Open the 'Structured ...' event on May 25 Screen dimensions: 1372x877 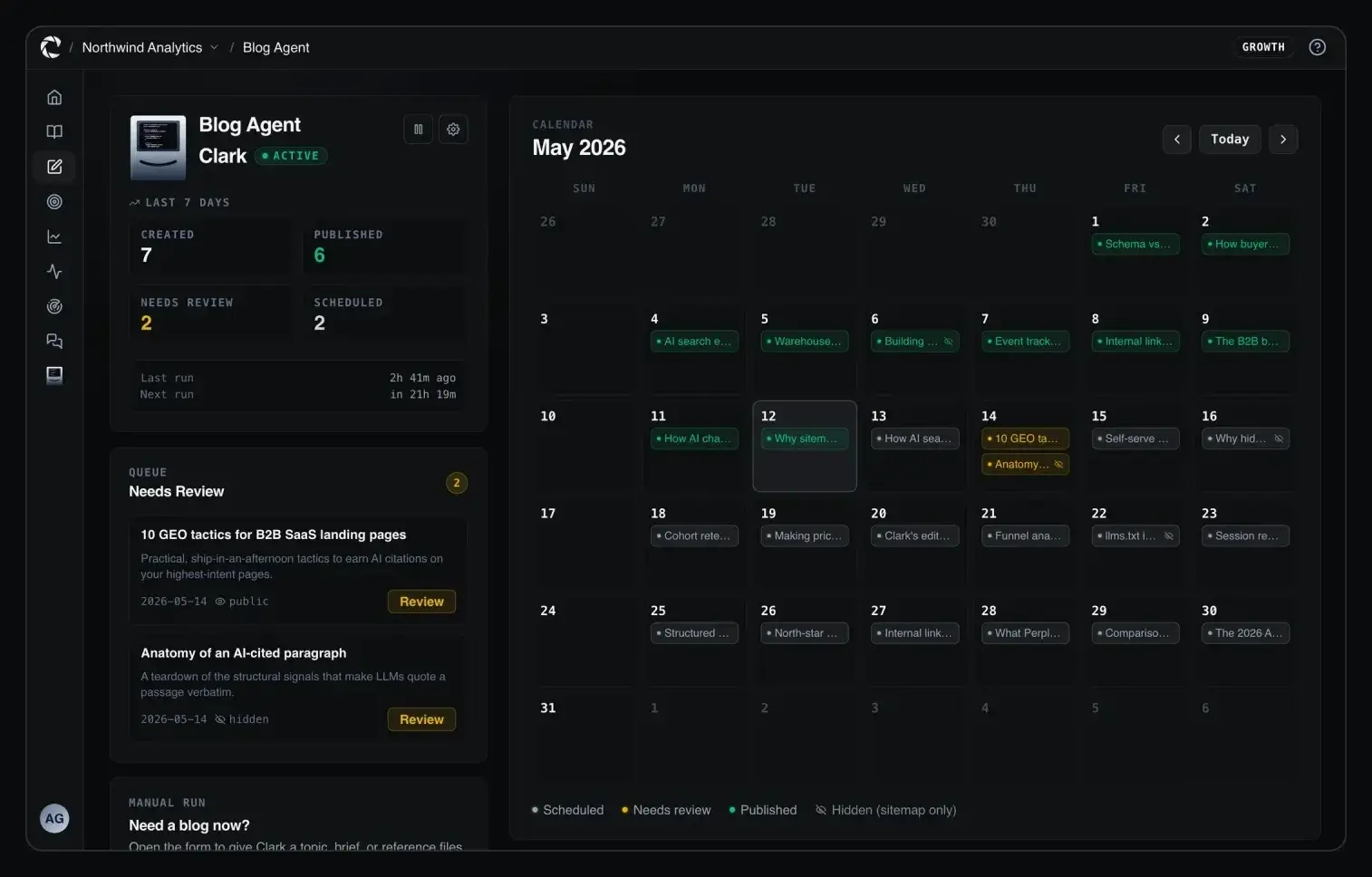coord(694,633)
